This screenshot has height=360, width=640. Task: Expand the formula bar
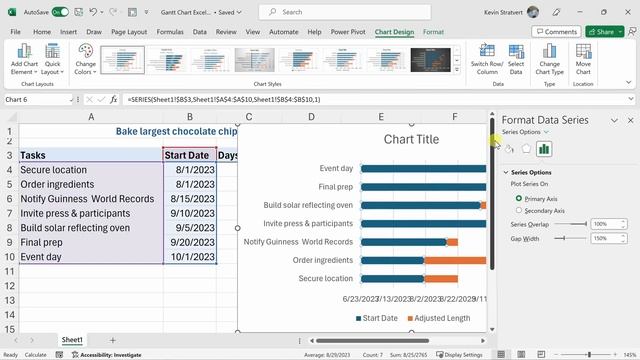coord(631,99)
